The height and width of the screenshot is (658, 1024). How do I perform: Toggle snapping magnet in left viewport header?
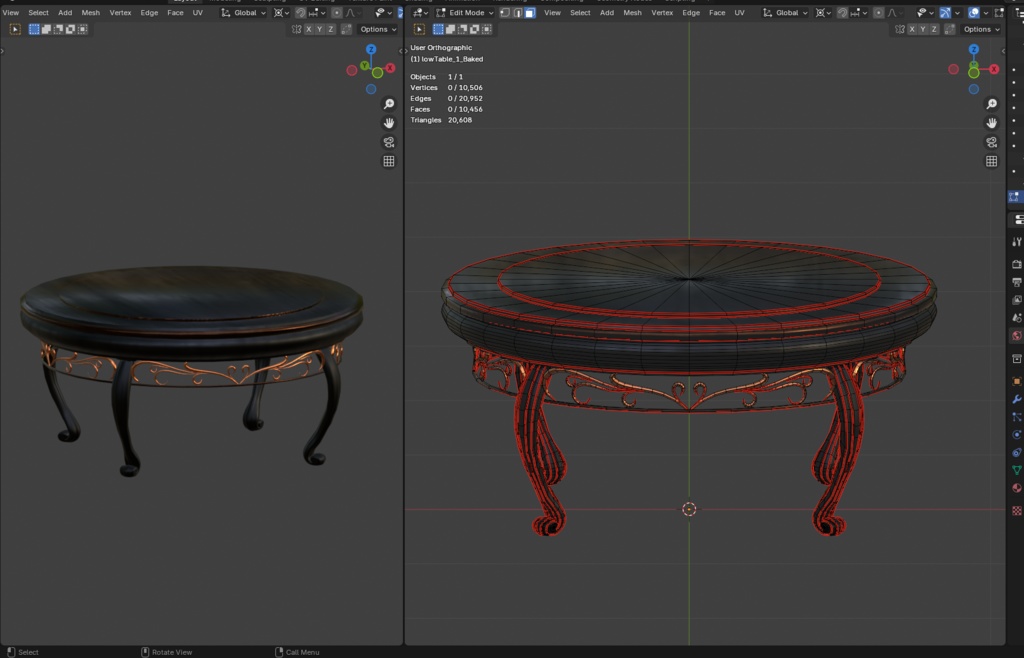click(300, 12)
